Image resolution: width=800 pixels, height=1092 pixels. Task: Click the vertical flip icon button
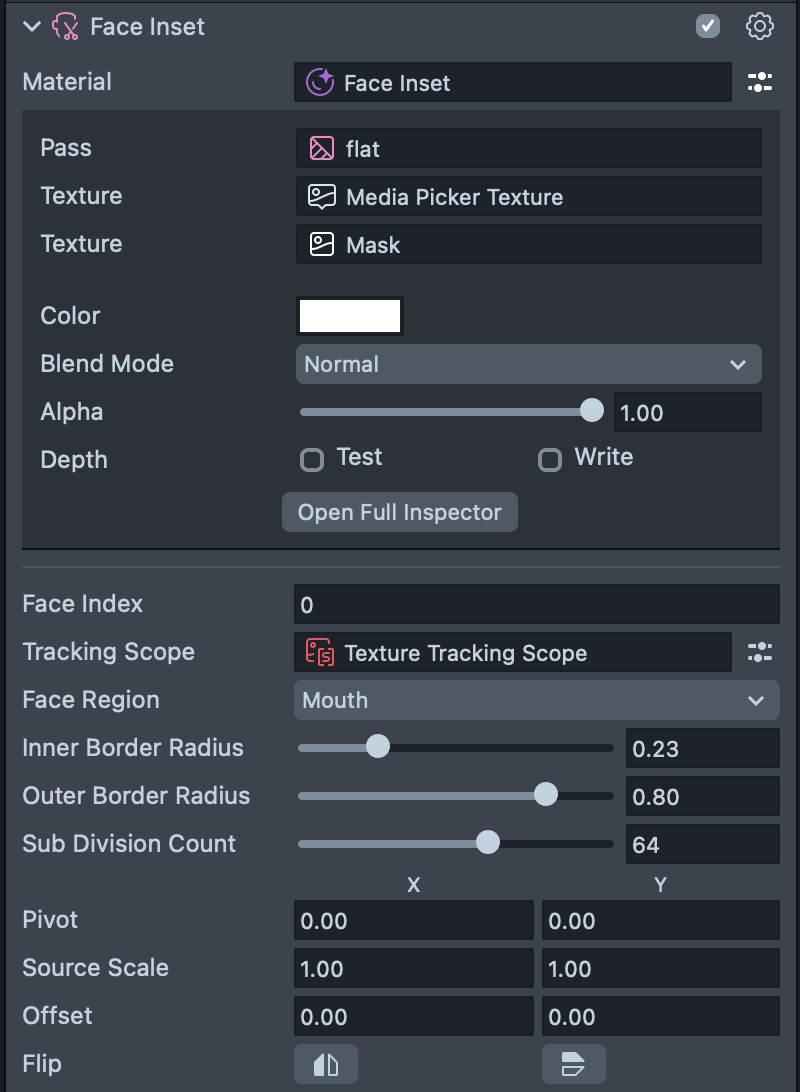coord(573,1064)
